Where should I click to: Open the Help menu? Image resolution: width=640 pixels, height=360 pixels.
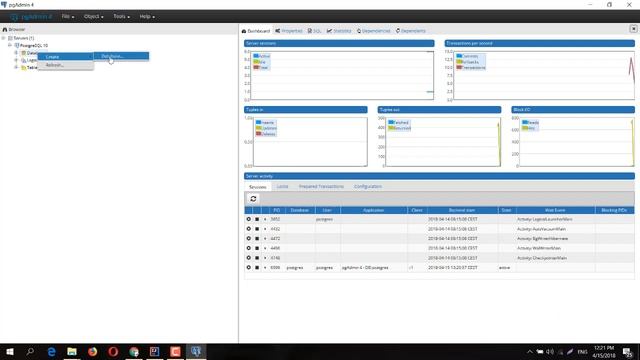click(147, 17)
